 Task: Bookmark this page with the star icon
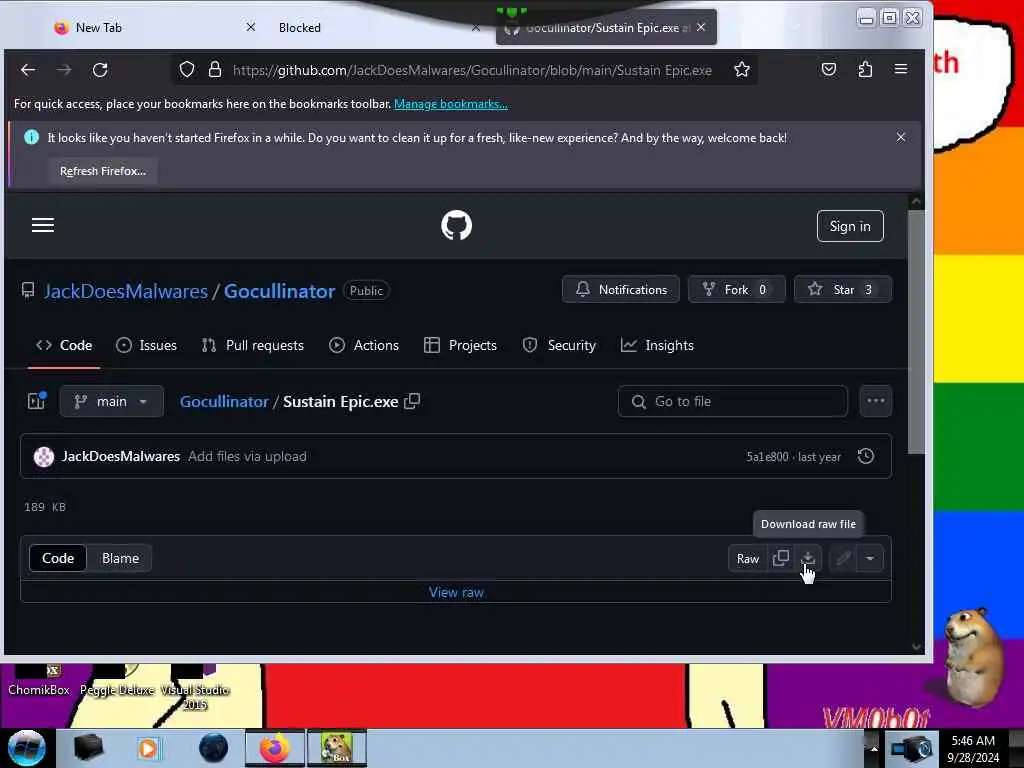coord(742,69)
